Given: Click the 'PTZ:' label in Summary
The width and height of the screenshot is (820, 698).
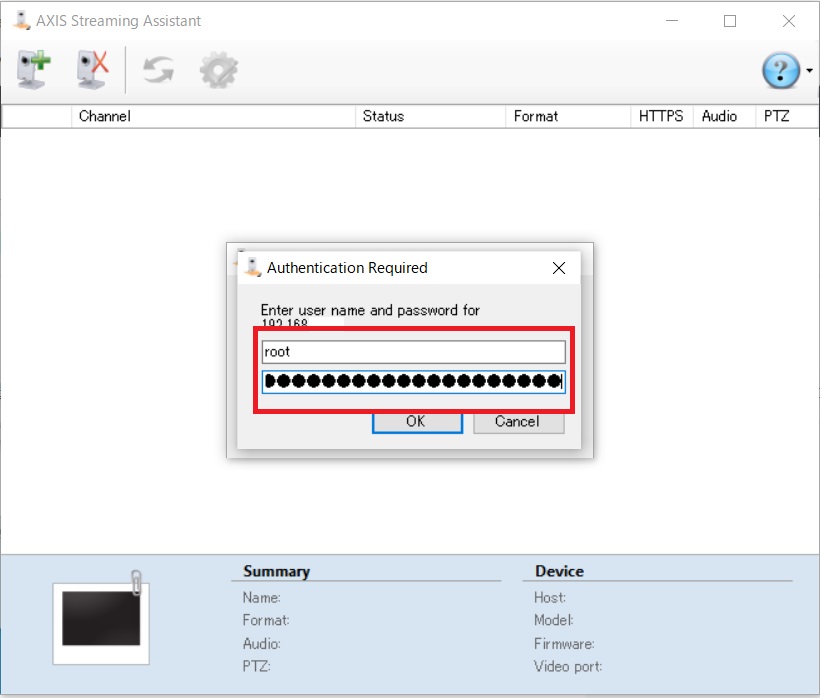Looking at the screenshot, I should (x=256, y=666).
